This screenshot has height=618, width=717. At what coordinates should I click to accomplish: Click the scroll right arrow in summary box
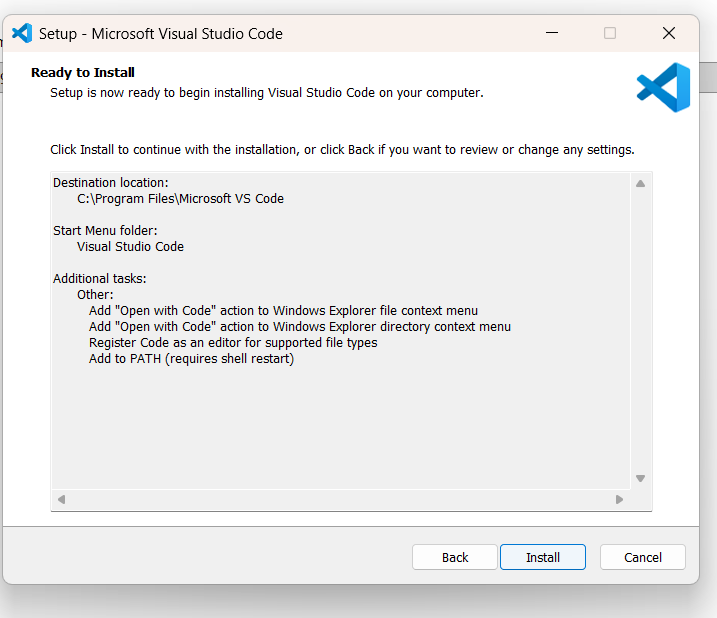click(619, 500)
